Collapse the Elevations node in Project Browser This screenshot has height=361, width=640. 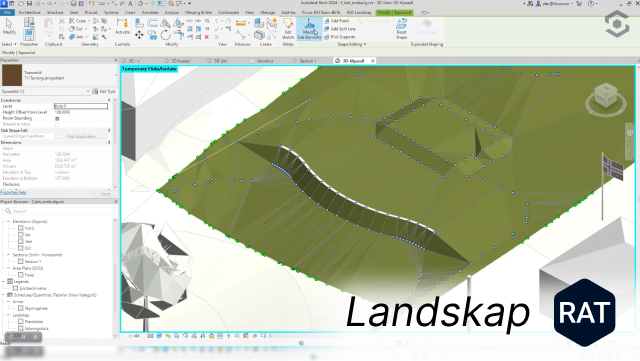coord(9,221)
